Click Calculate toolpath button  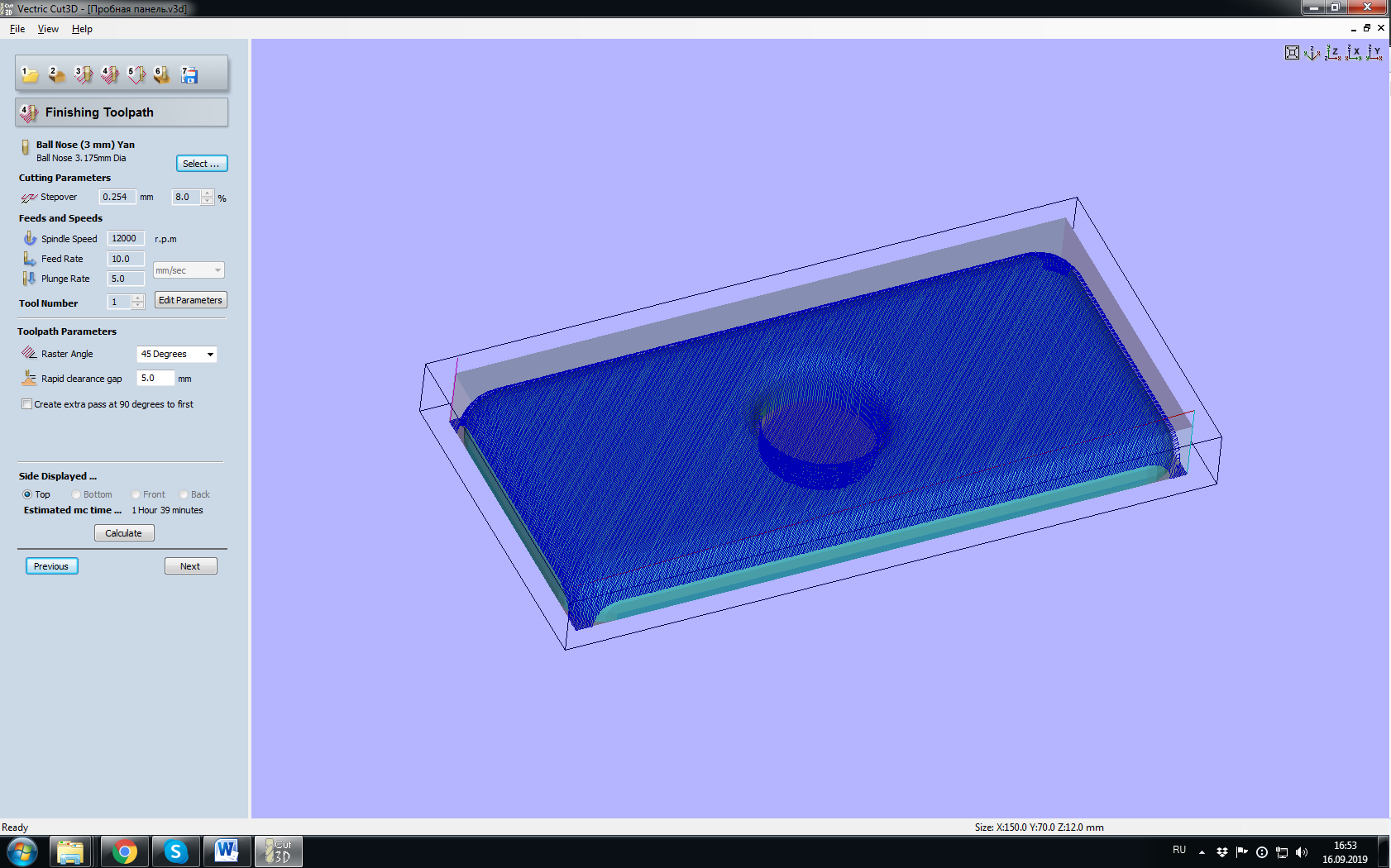coord(124,533)
